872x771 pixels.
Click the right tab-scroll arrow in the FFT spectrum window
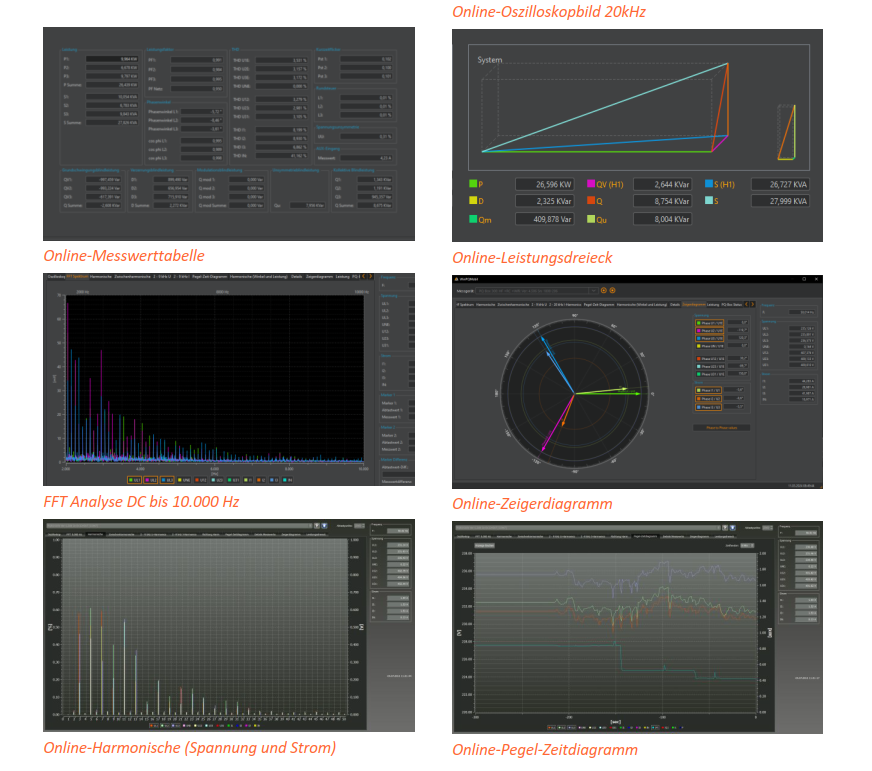pos(371,276)
